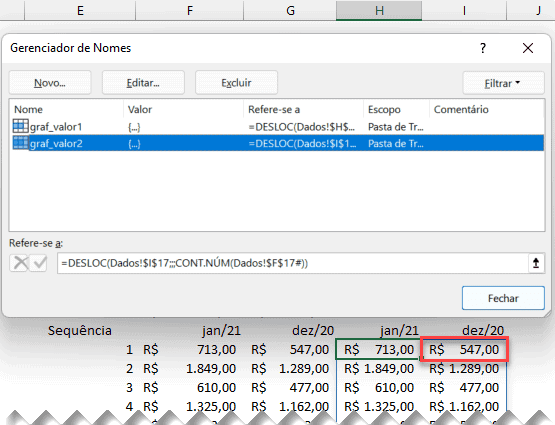Open the Filtrar dropdown
The width and height of the screenshot is (555, 425).
[x=503, y=83]
